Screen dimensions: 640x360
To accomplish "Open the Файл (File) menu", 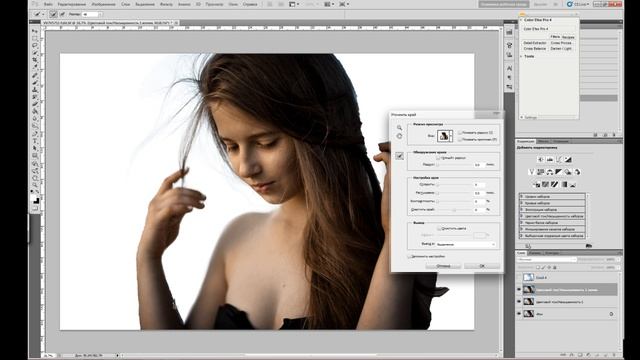I will pyautogui.click(x=48, y=4).
